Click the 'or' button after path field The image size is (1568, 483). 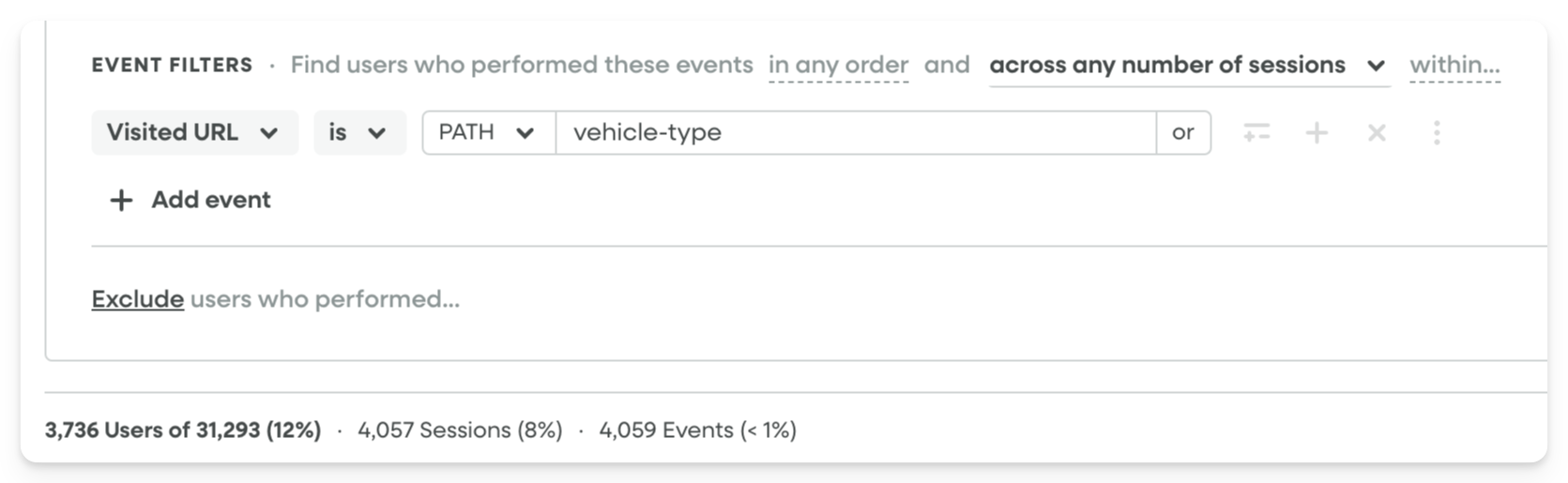pos(1183,132)
